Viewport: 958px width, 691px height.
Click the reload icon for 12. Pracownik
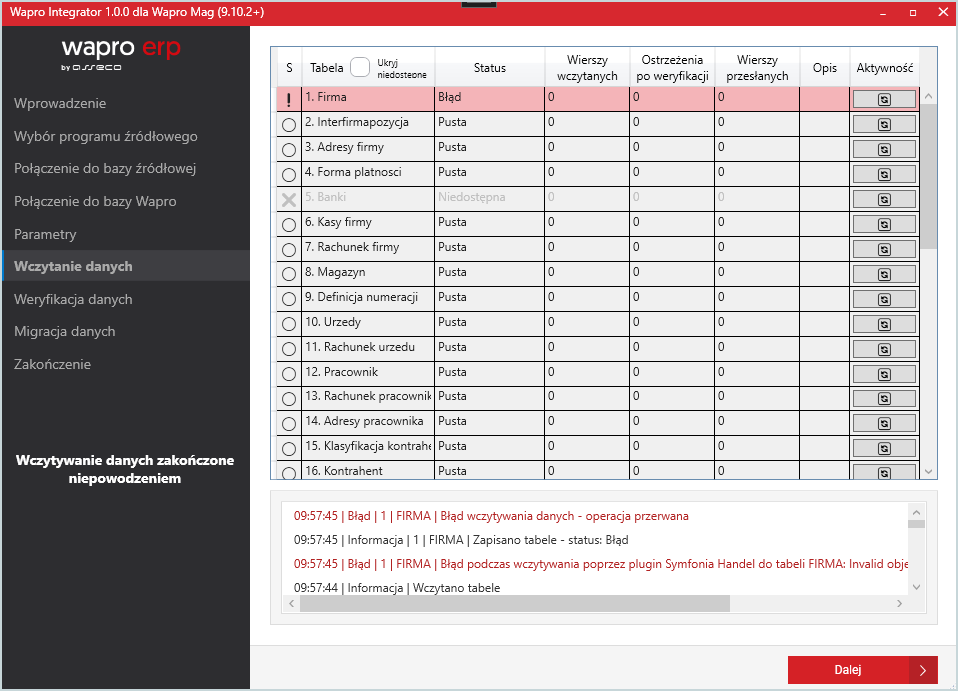884,373
